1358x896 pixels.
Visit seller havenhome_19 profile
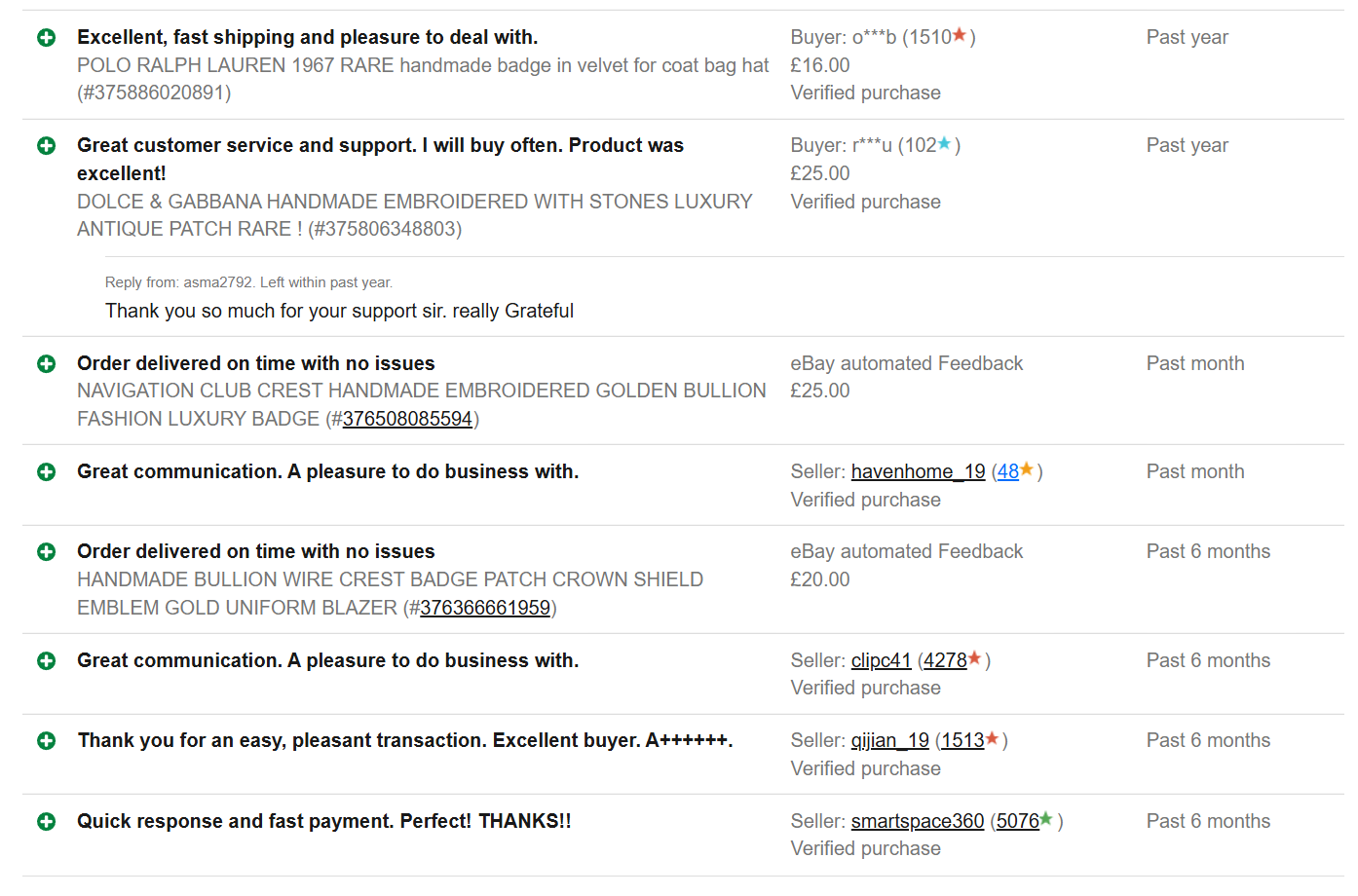(x=918, y=472)
